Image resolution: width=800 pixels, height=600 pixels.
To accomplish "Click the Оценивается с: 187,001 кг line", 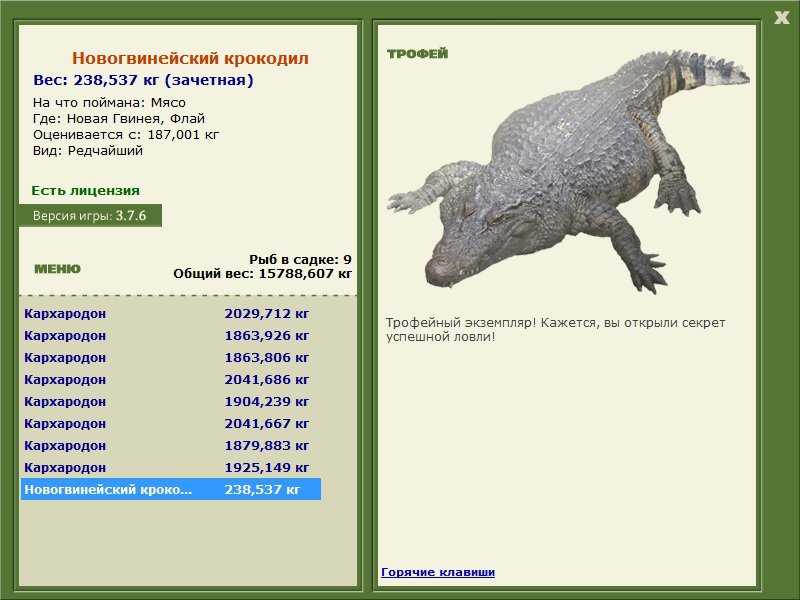I will point(126,135).
